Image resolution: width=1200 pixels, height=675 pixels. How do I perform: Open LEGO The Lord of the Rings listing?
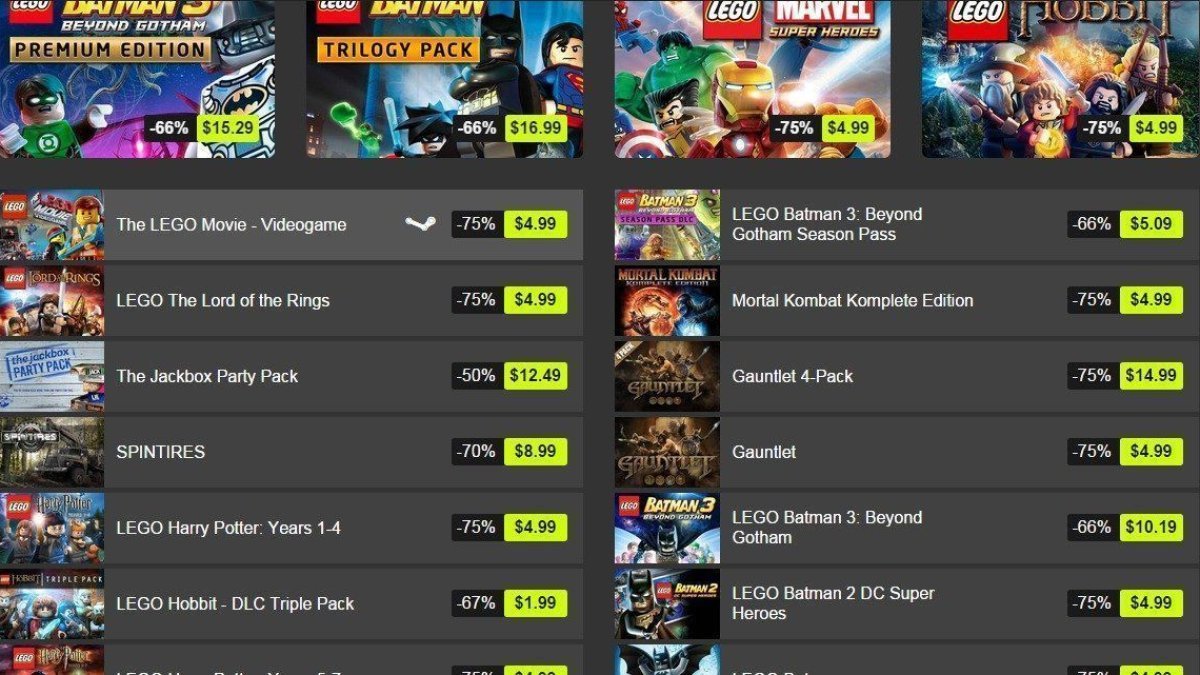(291, 301)
